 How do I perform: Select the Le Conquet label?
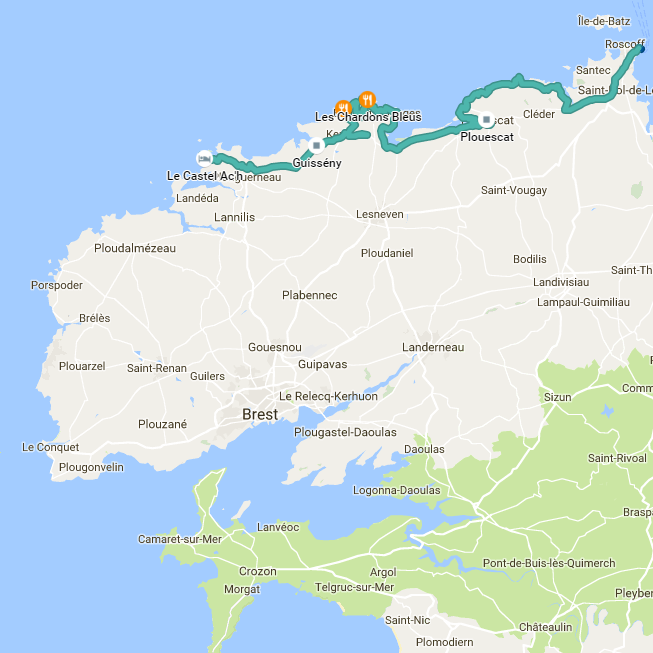click(x=50, y=447)
